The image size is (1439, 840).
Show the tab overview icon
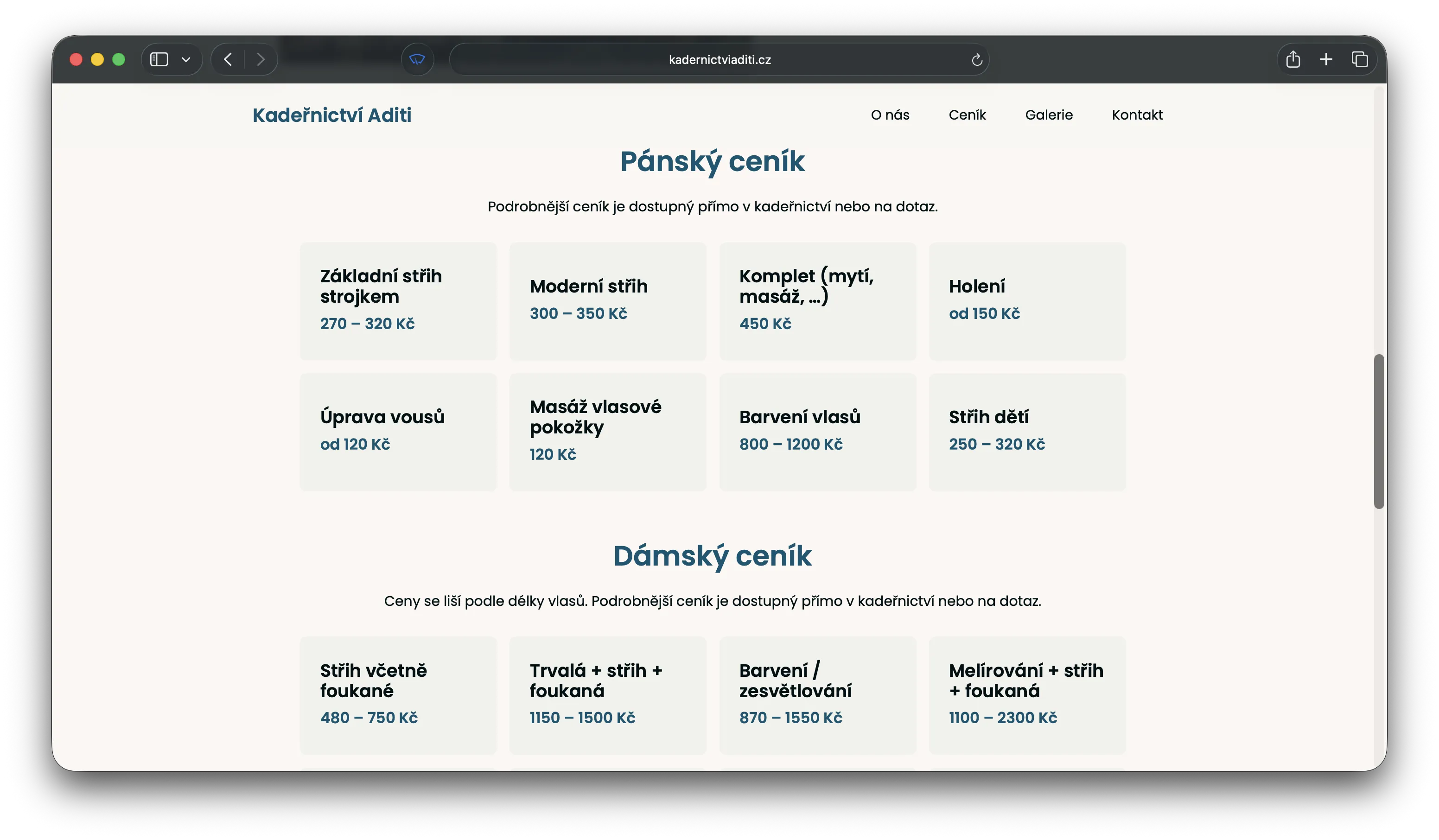pos(1360,59)
